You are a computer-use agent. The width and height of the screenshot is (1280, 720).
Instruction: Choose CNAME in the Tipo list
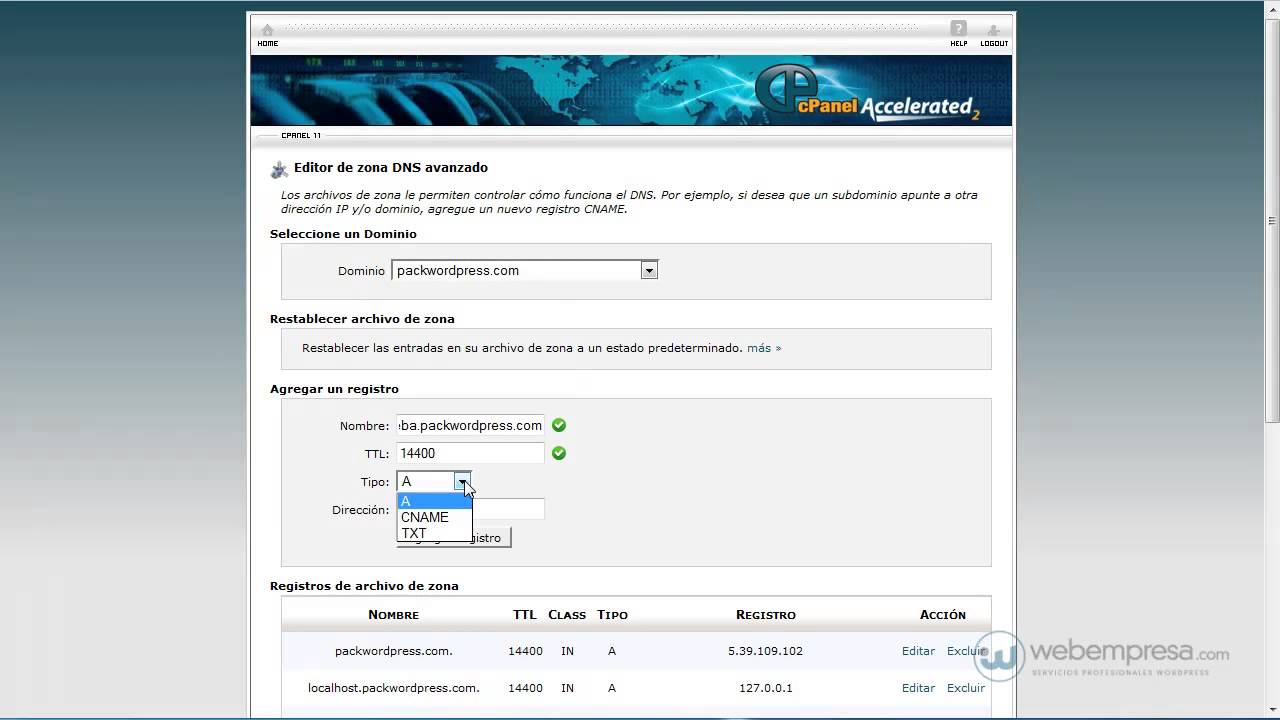pyautogui.click(x=434, y=517)
